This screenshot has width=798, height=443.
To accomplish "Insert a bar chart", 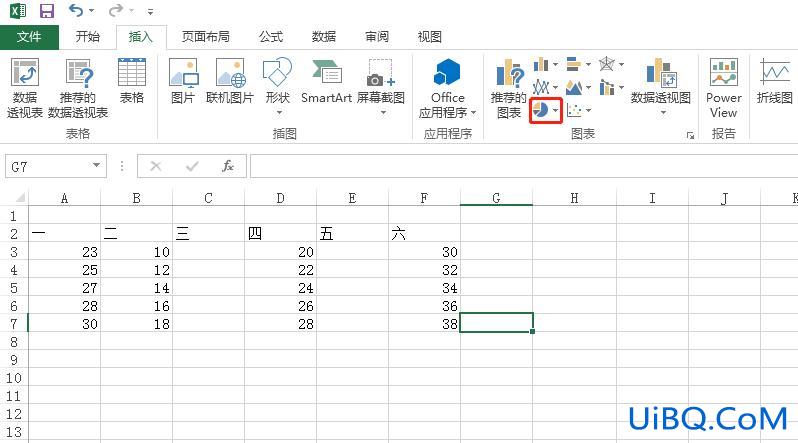I will 574,64.
